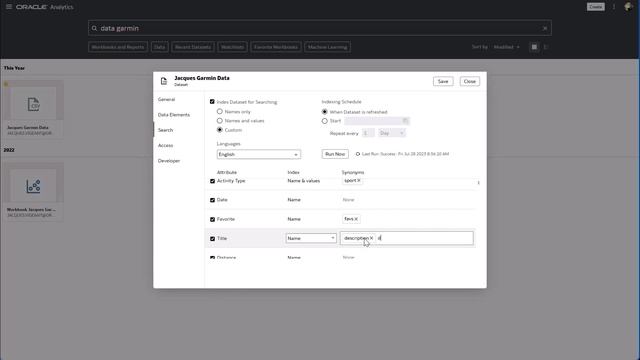Viewport: 640px width, 360px height.
Task: Open the General tab
Action: point(167,99)
